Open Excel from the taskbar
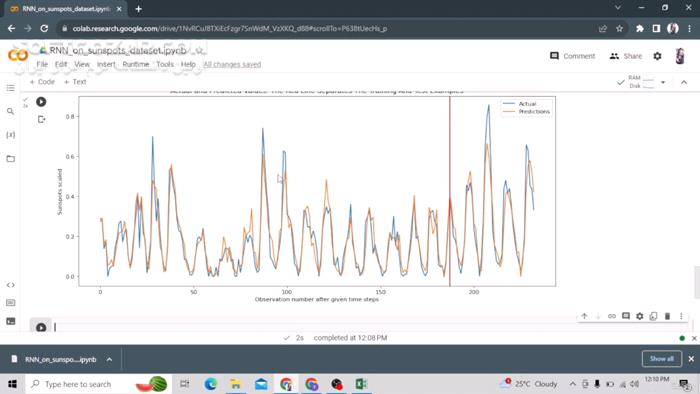 (361, 384)
